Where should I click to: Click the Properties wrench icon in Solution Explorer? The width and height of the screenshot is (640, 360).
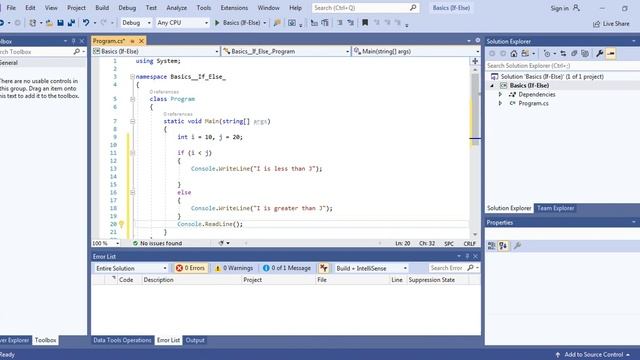(599, 53)
